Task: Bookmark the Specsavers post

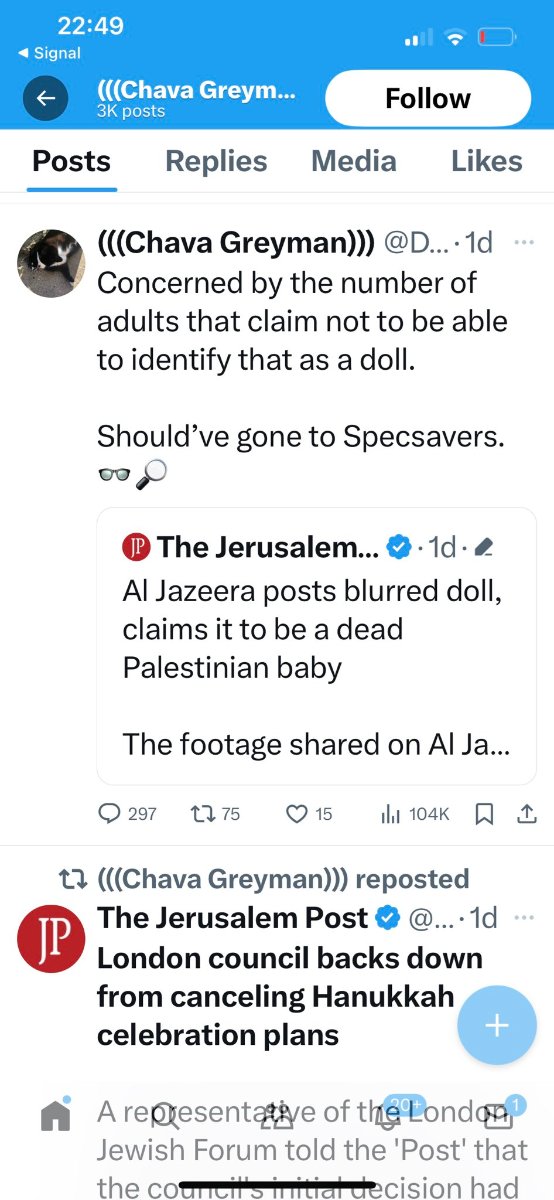Action: 484,814
